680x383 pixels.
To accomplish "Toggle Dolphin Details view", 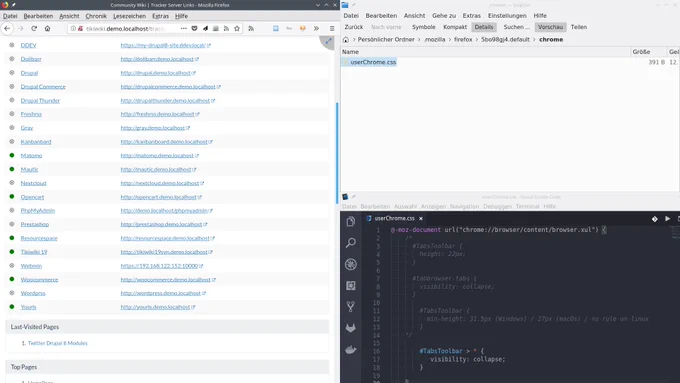I will 484,27.
